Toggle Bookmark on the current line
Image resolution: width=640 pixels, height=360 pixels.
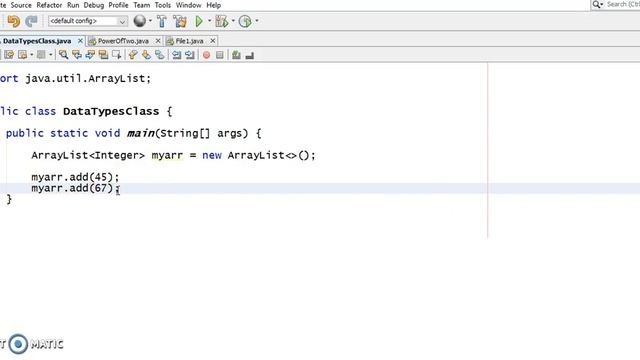pos(160,55)
